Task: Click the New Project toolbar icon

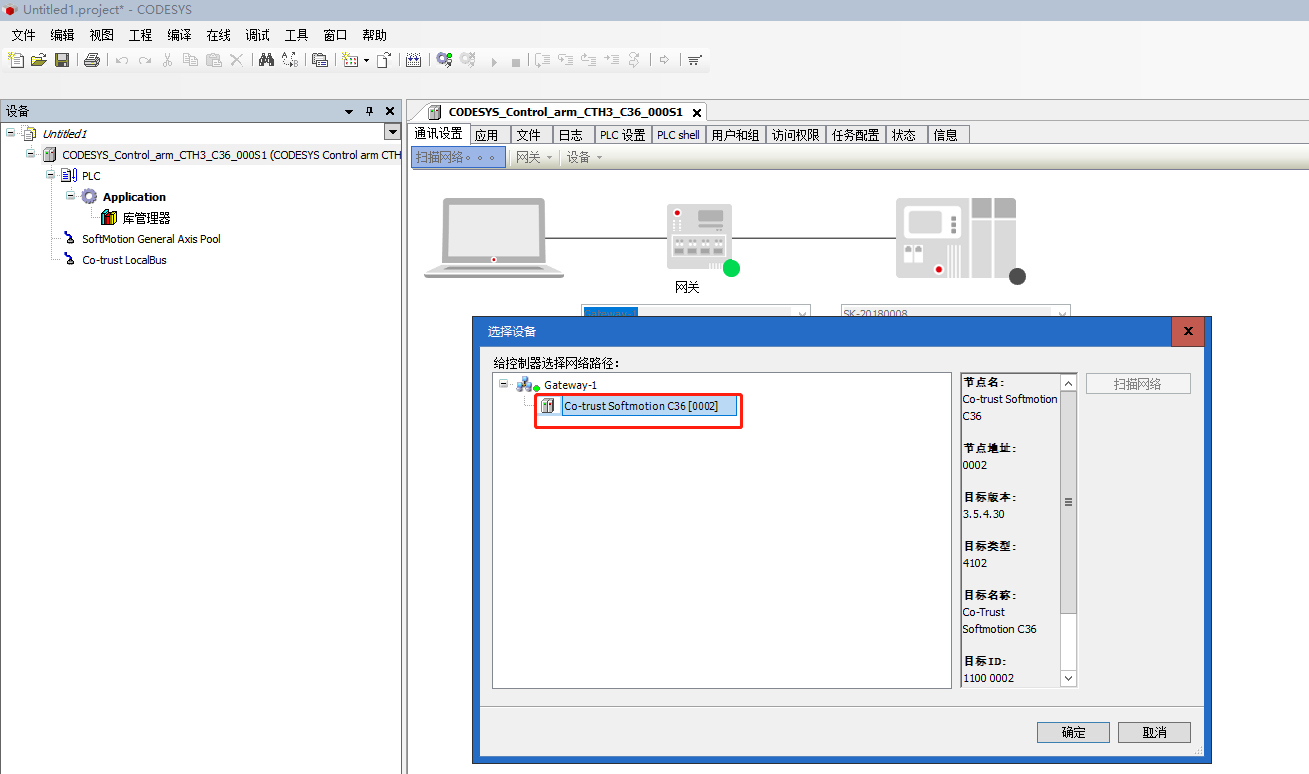Action: click(x=16, y=60)
